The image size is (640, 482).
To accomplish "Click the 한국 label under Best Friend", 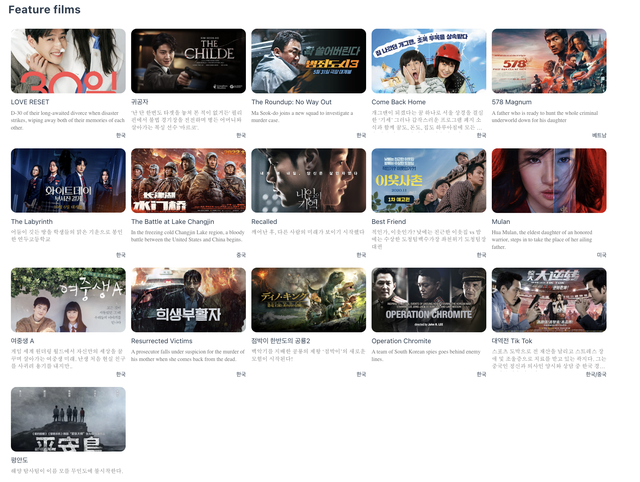I will click(x=482, y=255).
